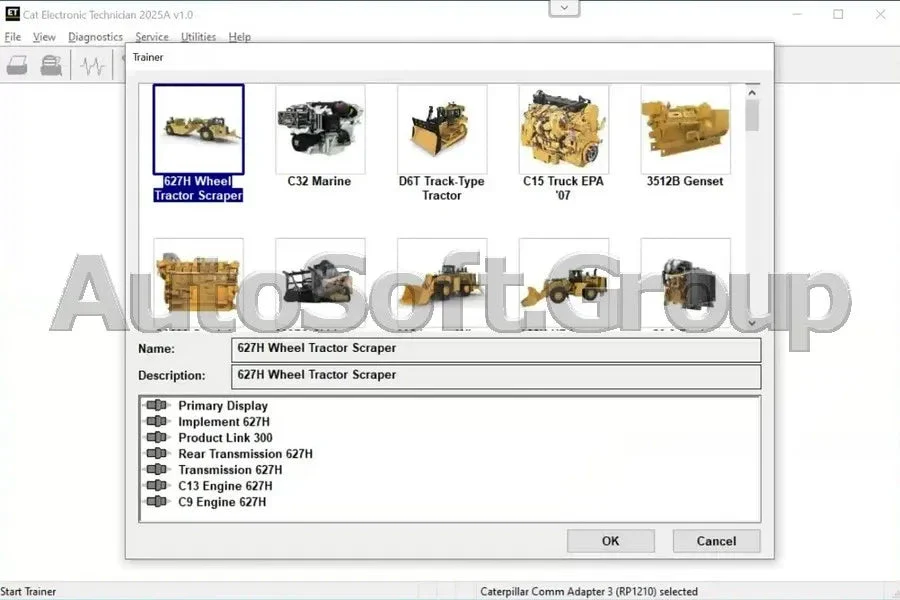Select the 3512B Genset icon
Screen dimensions: 900x600
685,129
